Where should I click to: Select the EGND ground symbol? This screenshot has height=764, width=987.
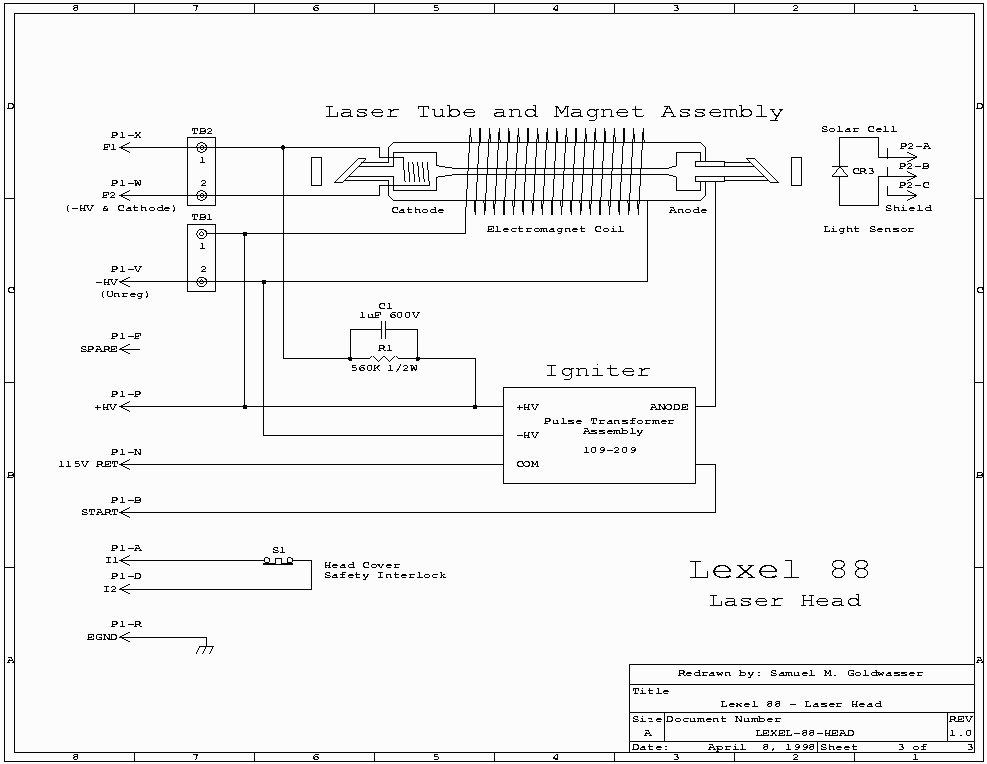(x=205, y=648)
